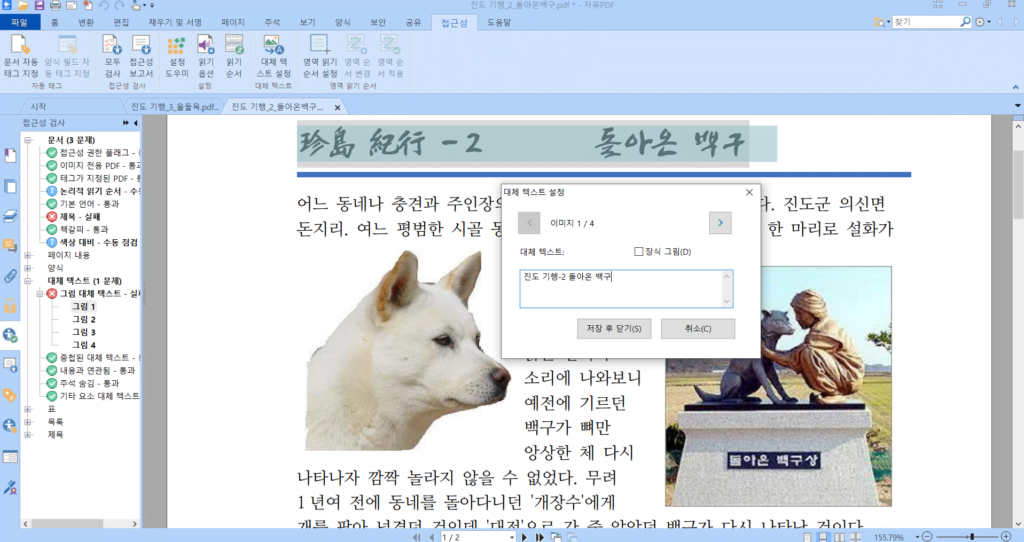Print the document via printer icon
The width and height of the screenshot is (1024, 542).
pos(56,5)
